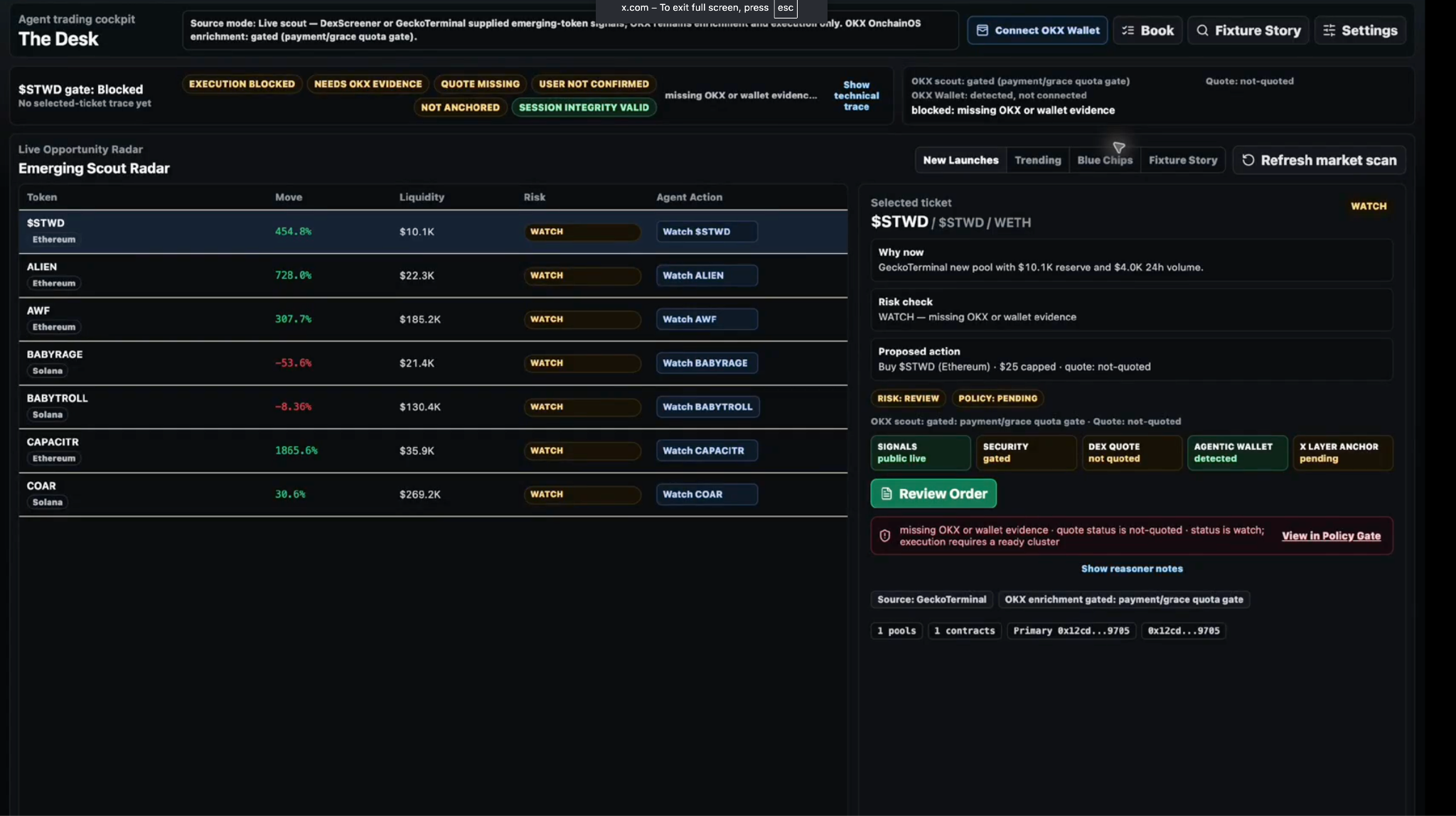Click Connect OKX Wallet button
1456x816 pixels.
click(x=1037, y=31)
